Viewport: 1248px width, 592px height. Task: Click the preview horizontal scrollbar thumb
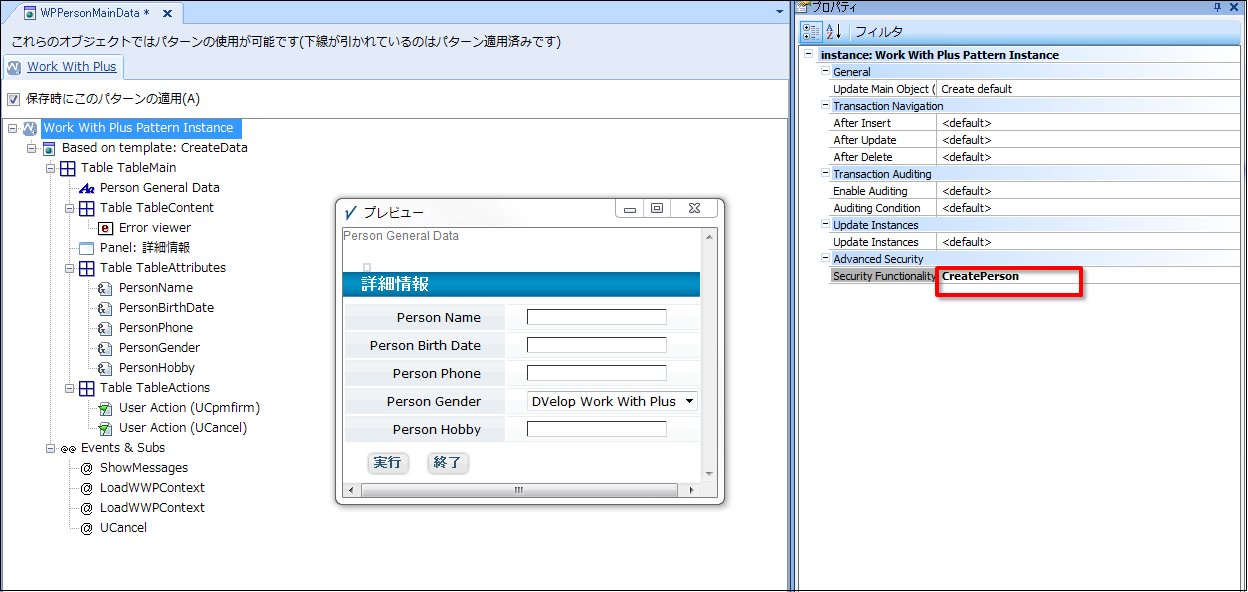[518, 491]
